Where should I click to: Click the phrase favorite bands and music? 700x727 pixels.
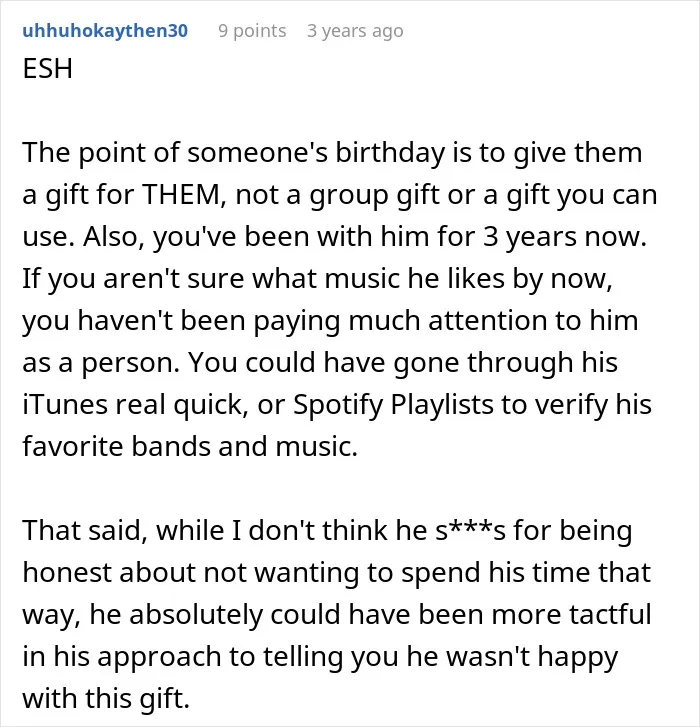point(190,446)
